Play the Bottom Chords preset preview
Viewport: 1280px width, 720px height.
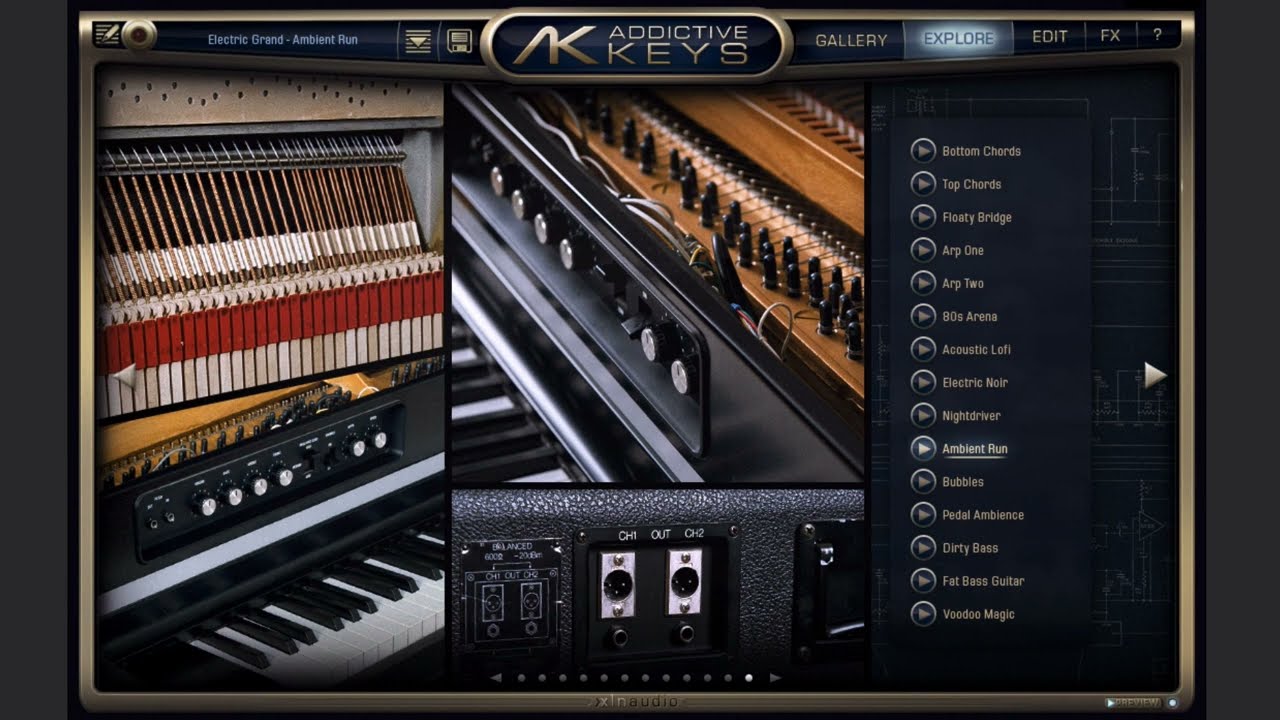click(x=923, y=151)
